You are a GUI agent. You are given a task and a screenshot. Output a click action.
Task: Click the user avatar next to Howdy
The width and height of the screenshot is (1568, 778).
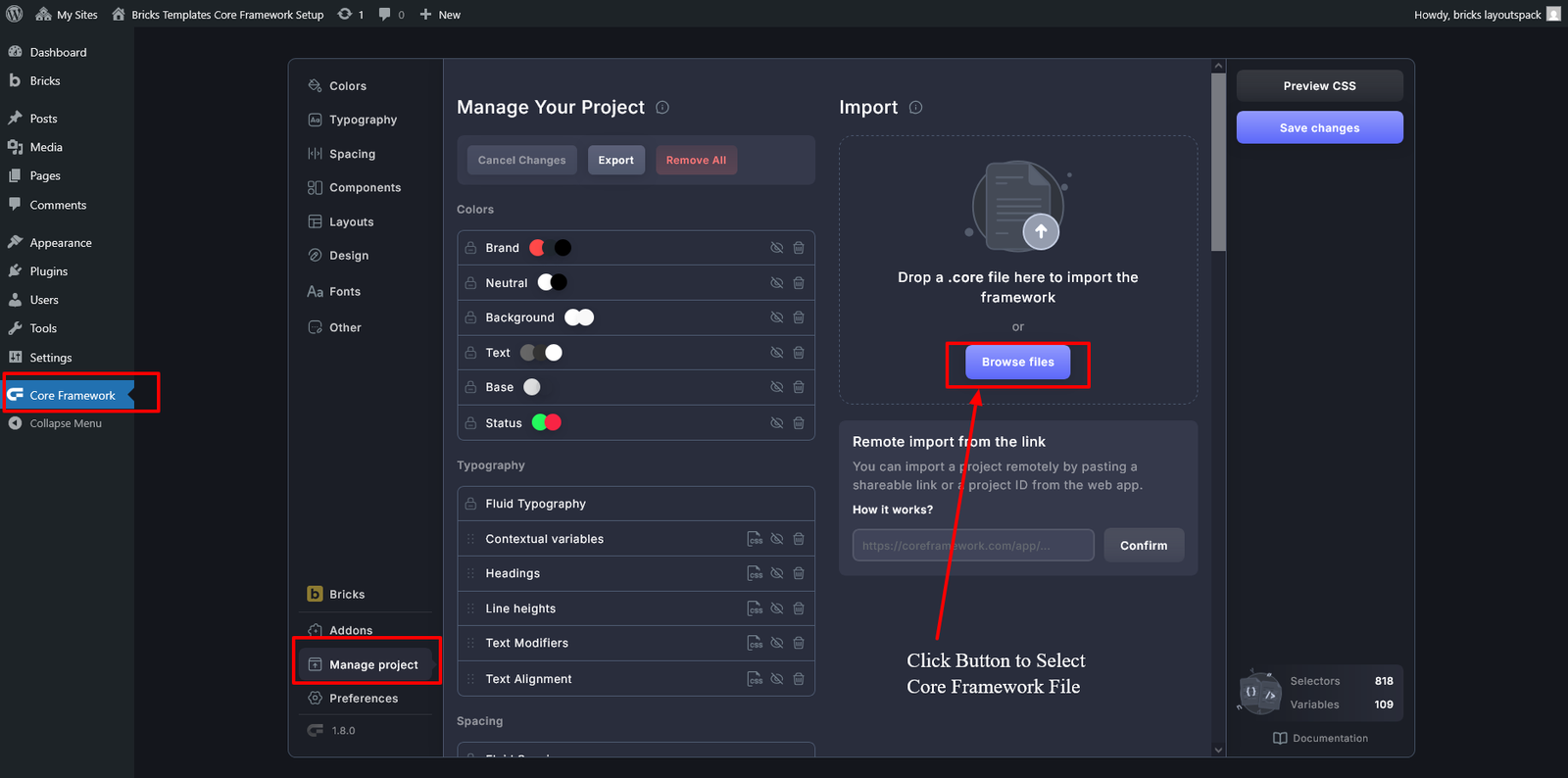1553,14
